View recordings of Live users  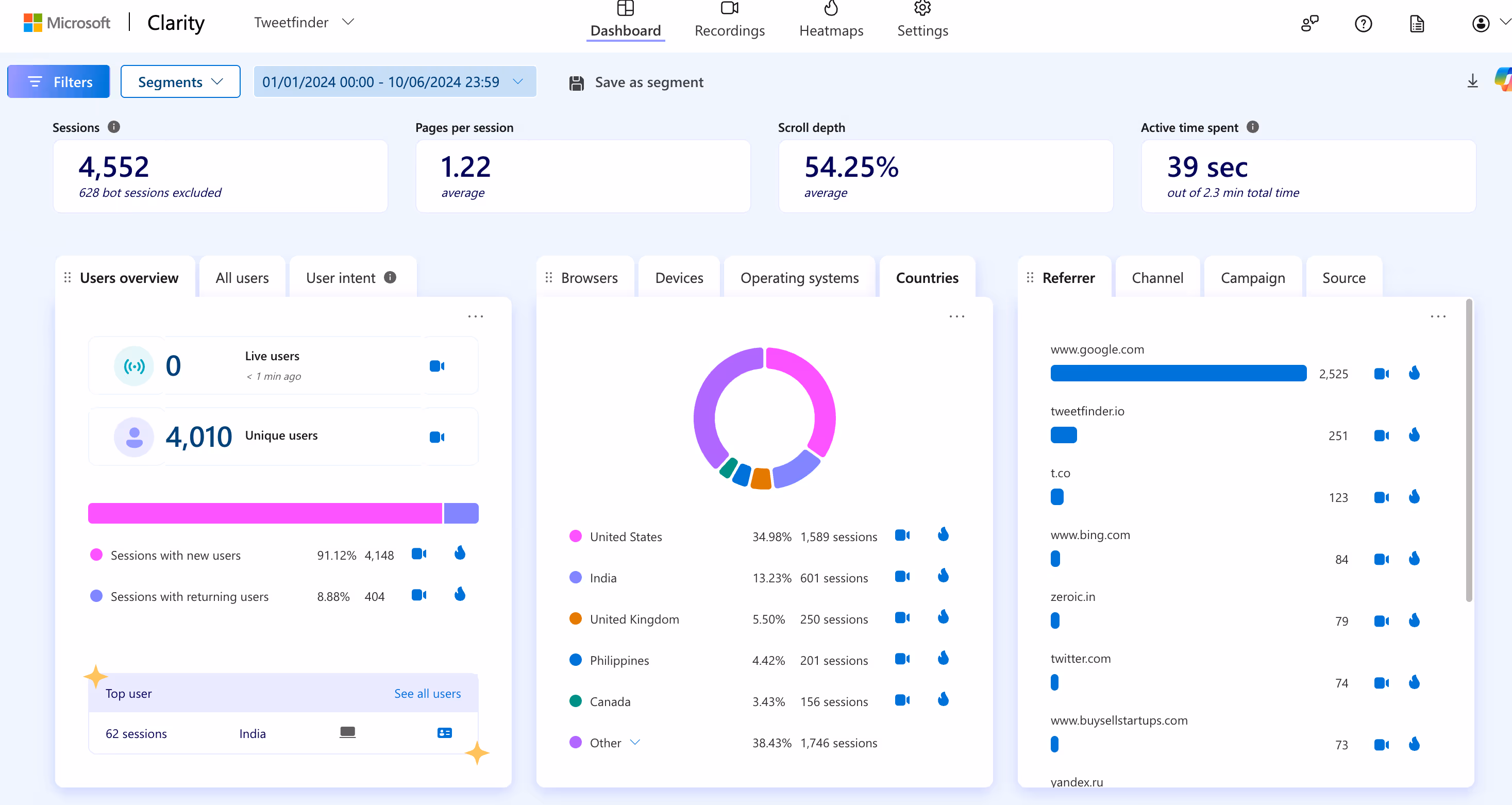[436, 366]
